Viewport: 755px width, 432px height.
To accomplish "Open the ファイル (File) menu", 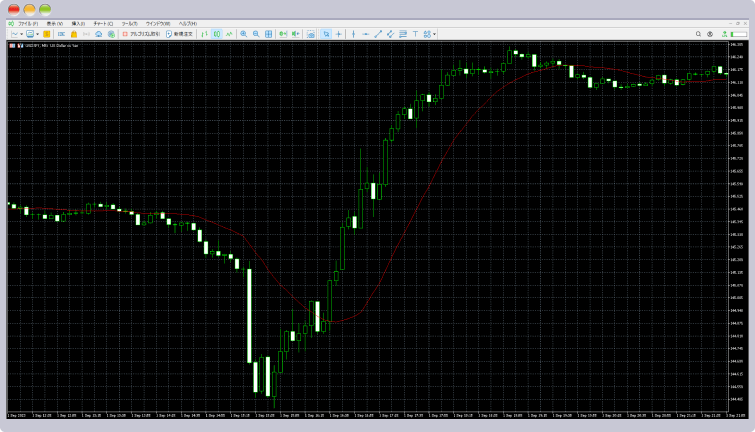I will click(x=26, y=22).
